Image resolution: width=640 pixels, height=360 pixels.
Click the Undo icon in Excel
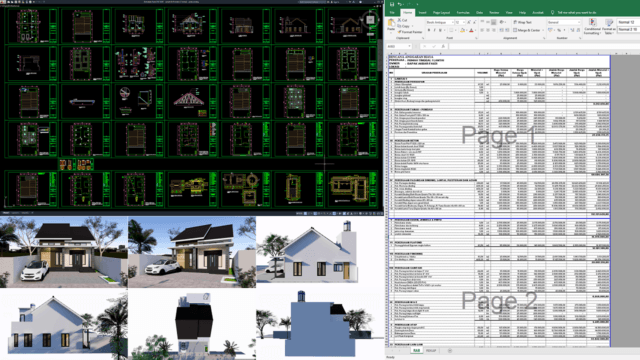click(400, 4)
